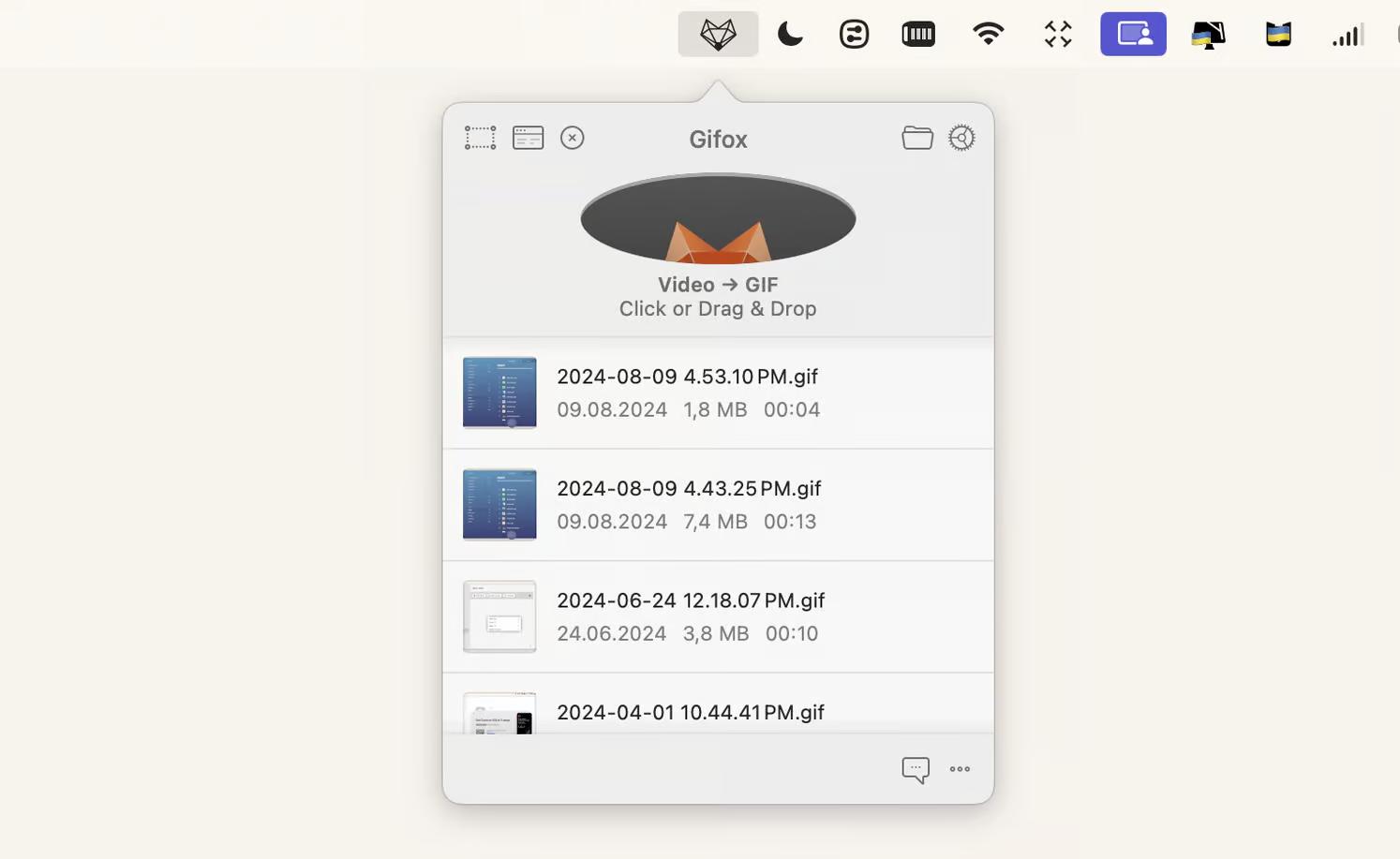Open the 2024-08-09 4.43.25 PM.gif recording
This screenshot has height=859, width=1400.
pyautogui.click(x=718, y=505)
